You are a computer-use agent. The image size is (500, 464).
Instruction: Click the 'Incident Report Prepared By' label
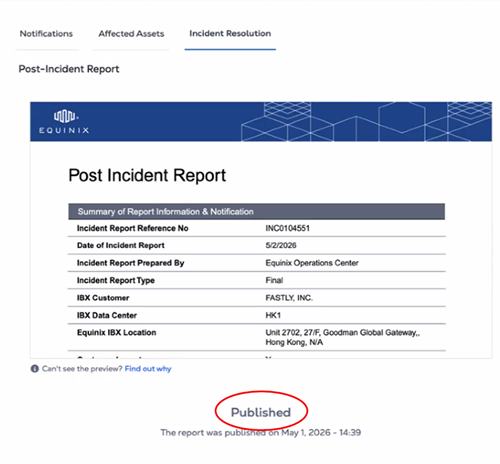pos(130,263)
